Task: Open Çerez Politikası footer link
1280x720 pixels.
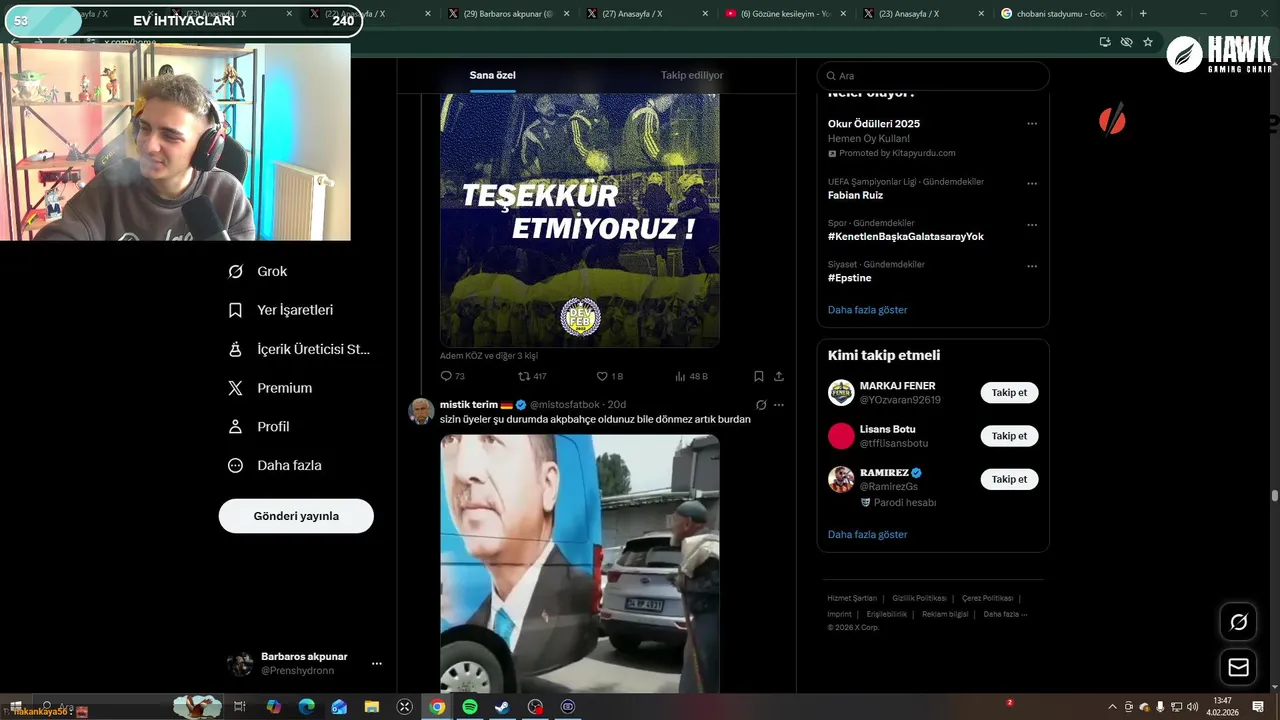Action: 987,598
